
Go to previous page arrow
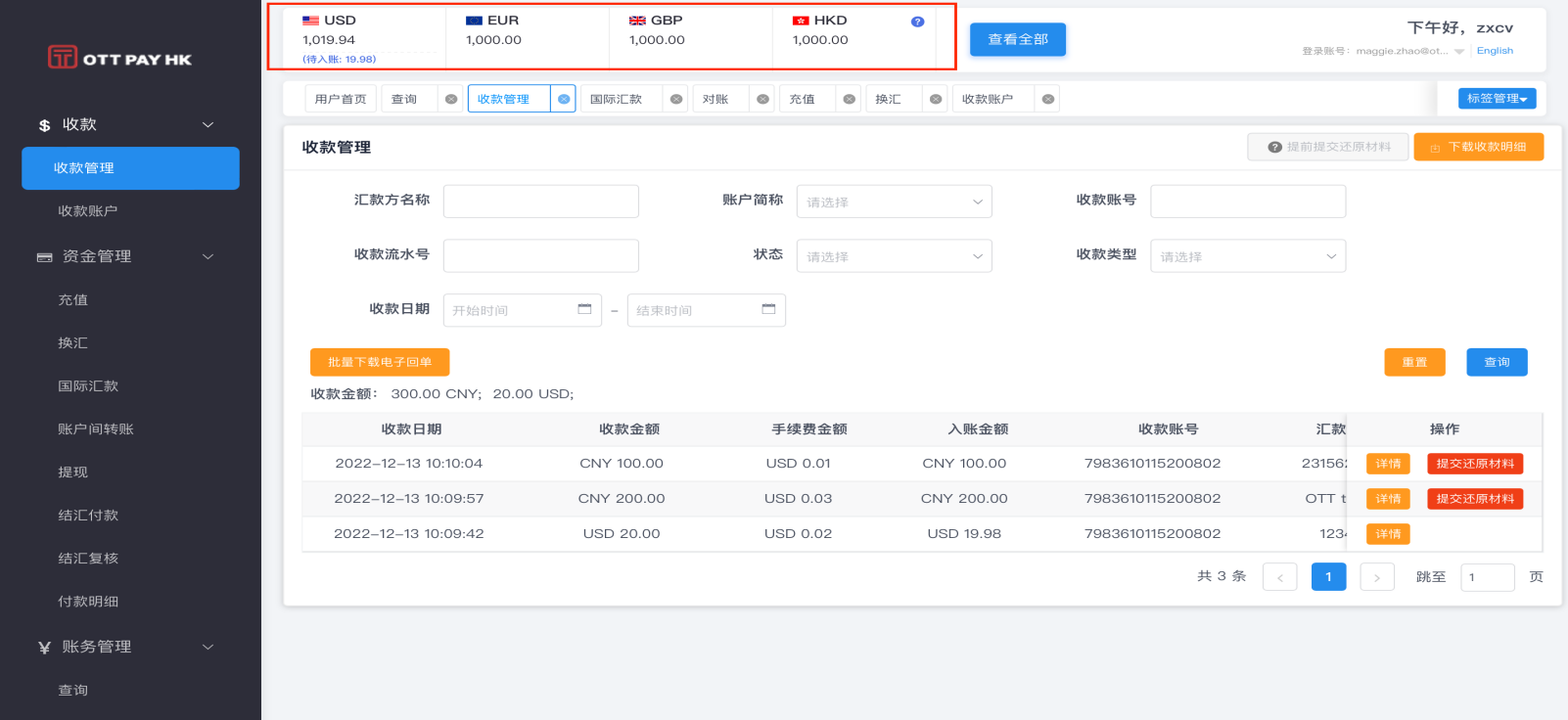click(x=1279, y=577)
